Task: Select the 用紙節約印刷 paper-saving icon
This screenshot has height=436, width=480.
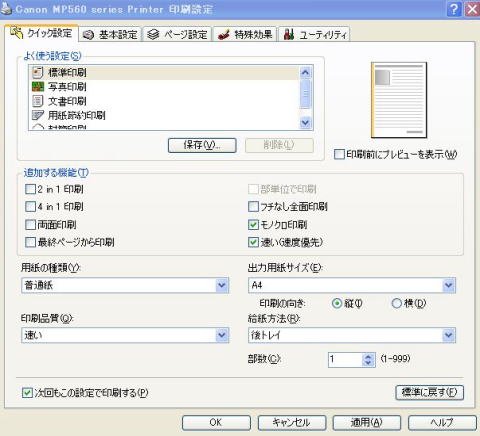Action: (x=38, y=115)
